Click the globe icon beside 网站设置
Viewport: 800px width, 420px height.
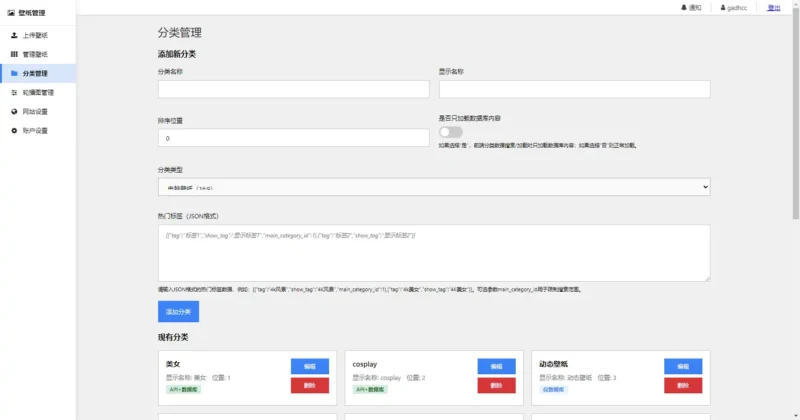pyautogui.click(x=13, y=111)
